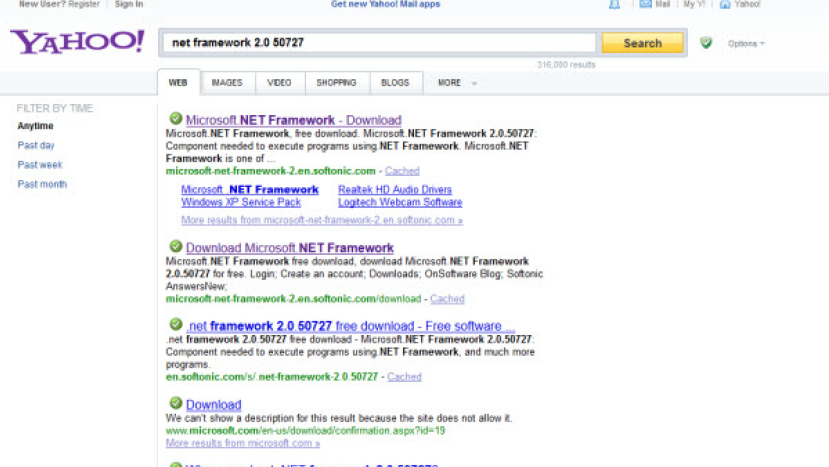Click green checkmark beside Download Microsoft .NET Framework

(175, 247)
